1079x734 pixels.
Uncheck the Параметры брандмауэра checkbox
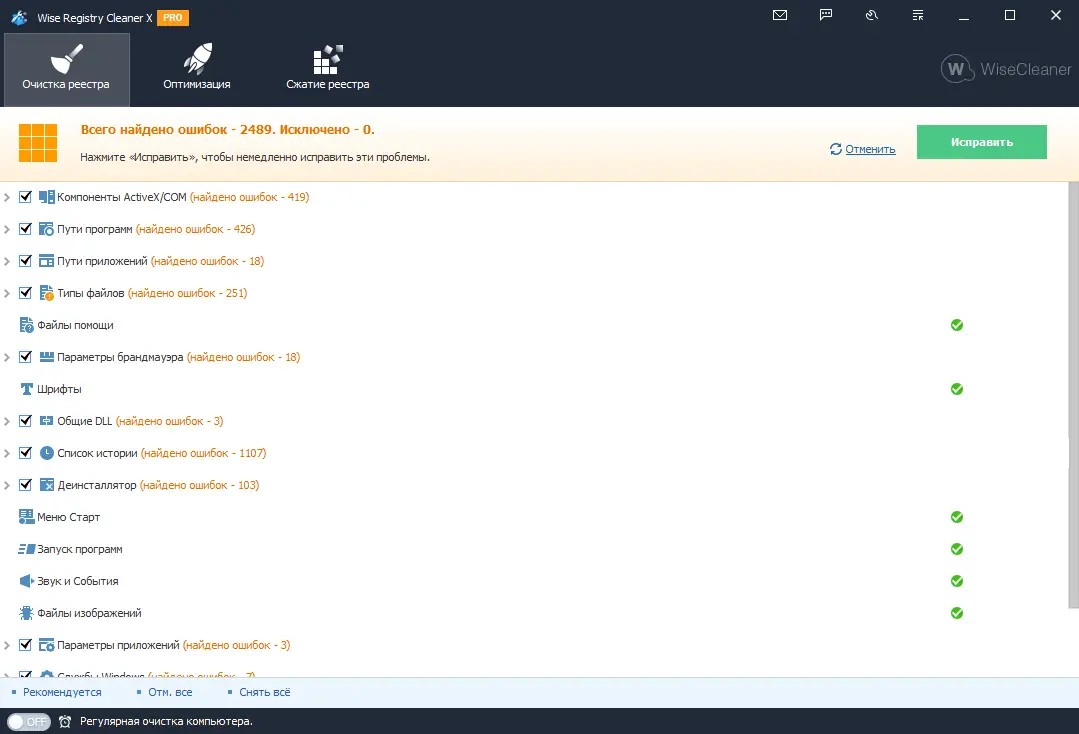pos(25,357)
